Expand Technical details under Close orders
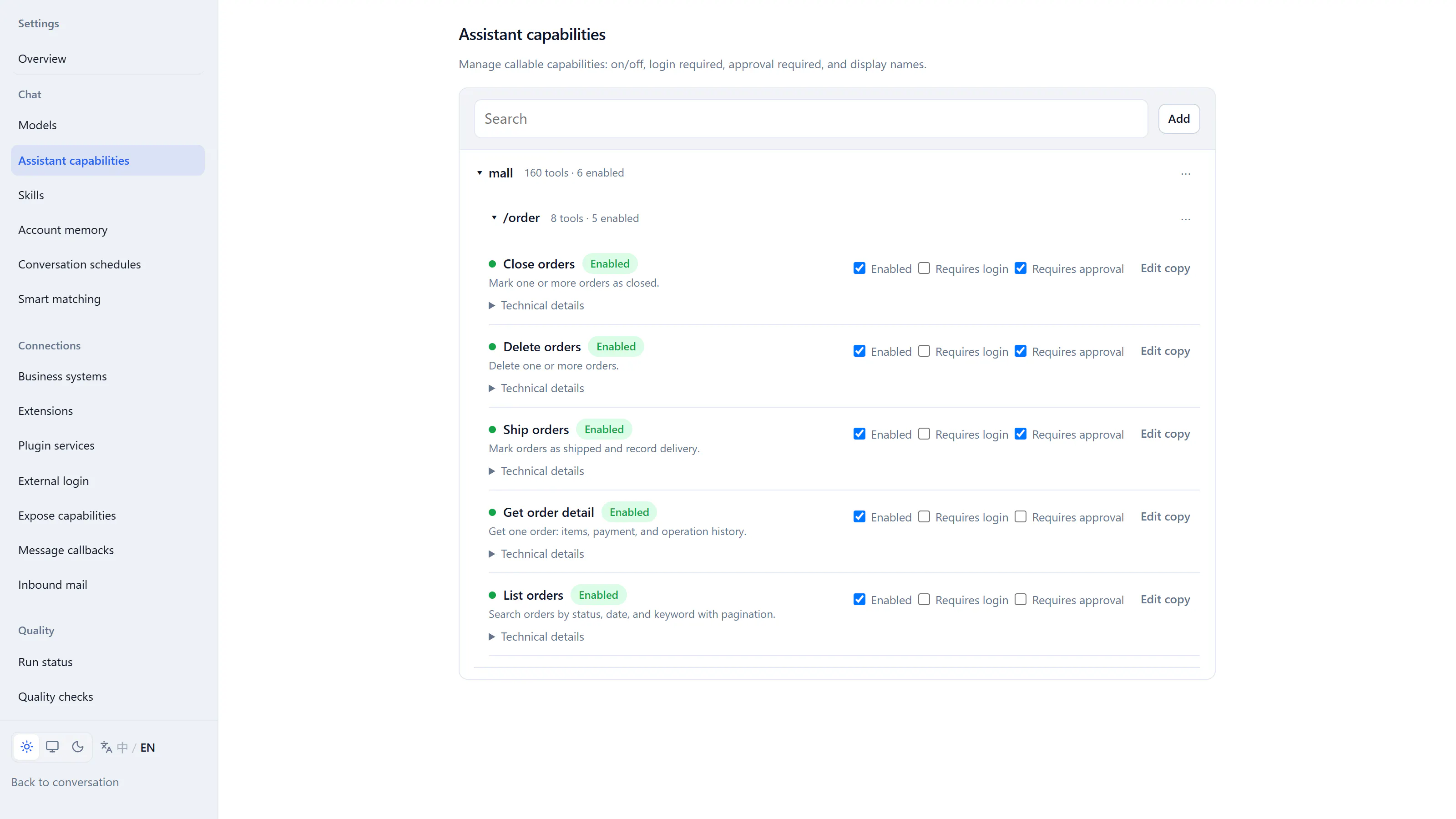Viewport: 1456px width, 819px height. click(x=536, y=305)
